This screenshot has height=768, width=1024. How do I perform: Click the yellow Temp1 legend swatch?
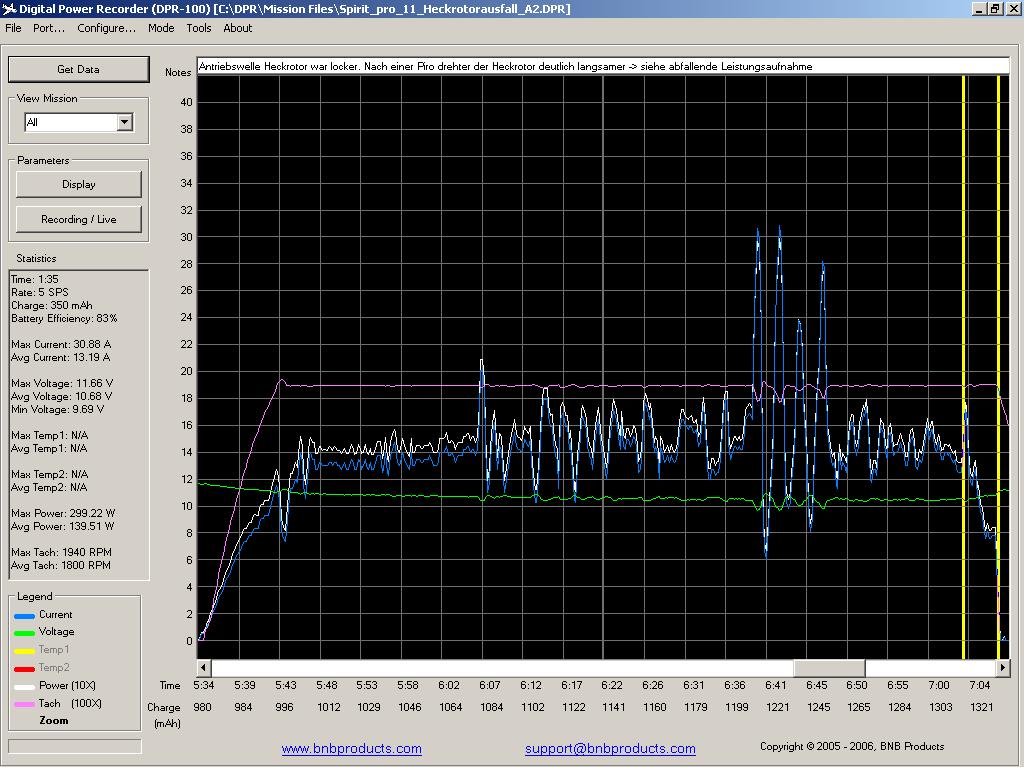tap(24, 650)
